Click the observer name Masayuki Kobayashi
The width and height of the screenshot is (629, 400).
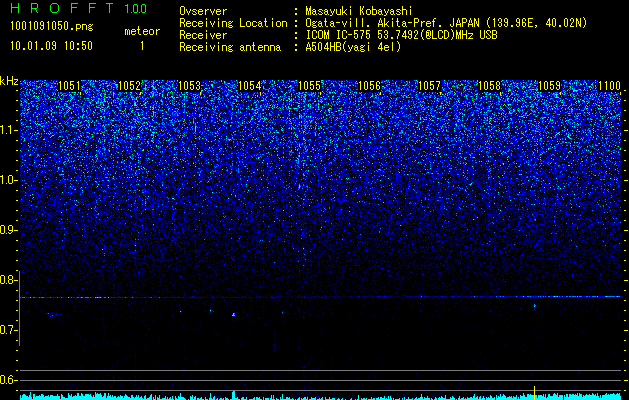point(359,11)
